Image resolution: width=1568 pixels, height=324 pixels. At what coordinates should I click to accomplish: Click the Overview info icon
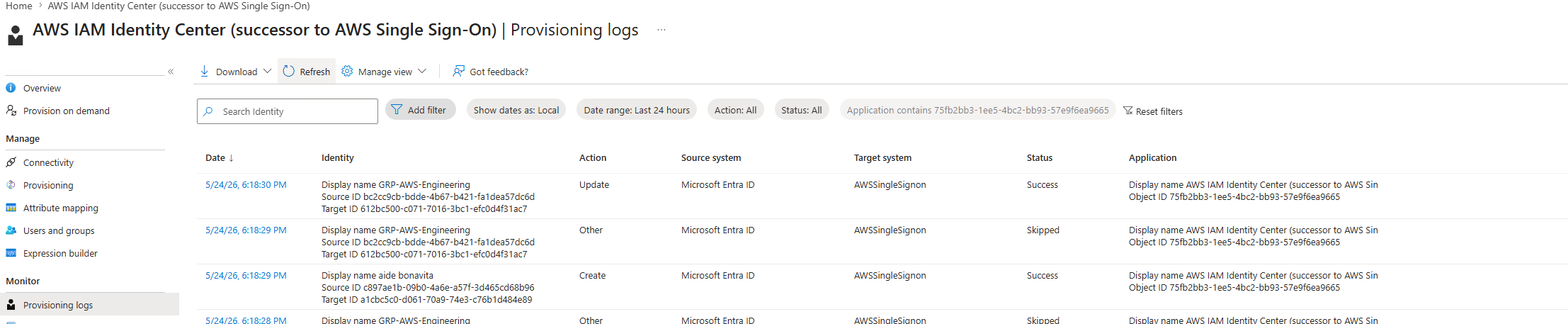11,88
